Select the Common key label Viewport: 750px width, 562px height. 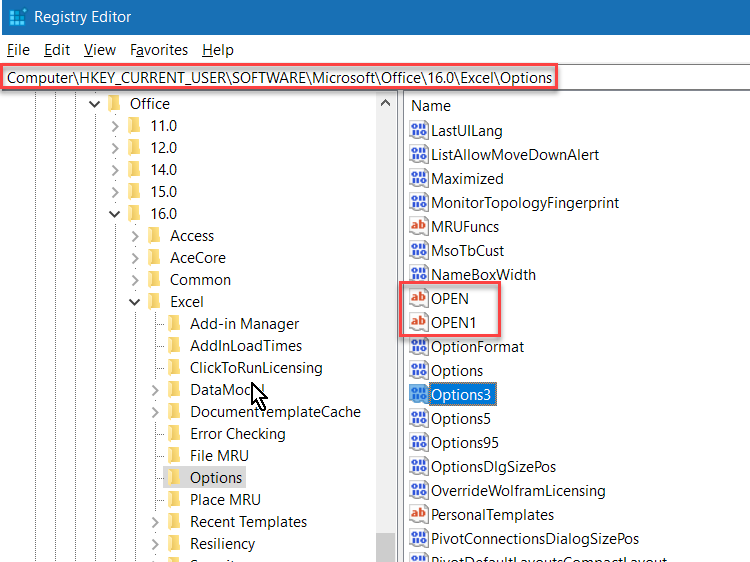pos(200,279)
